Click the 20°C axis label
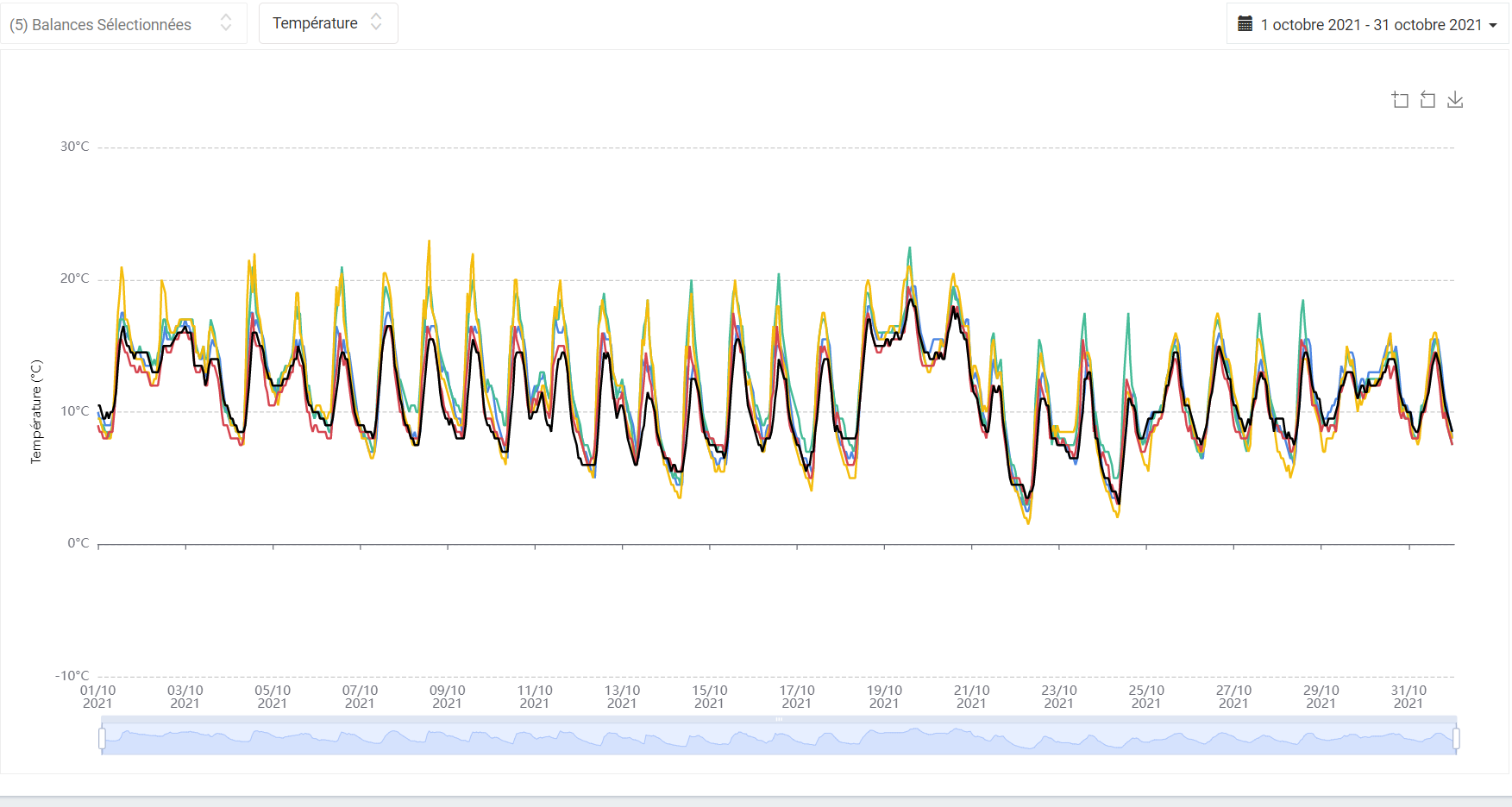Screen dimensions: 1512x807 click(74, 278)
